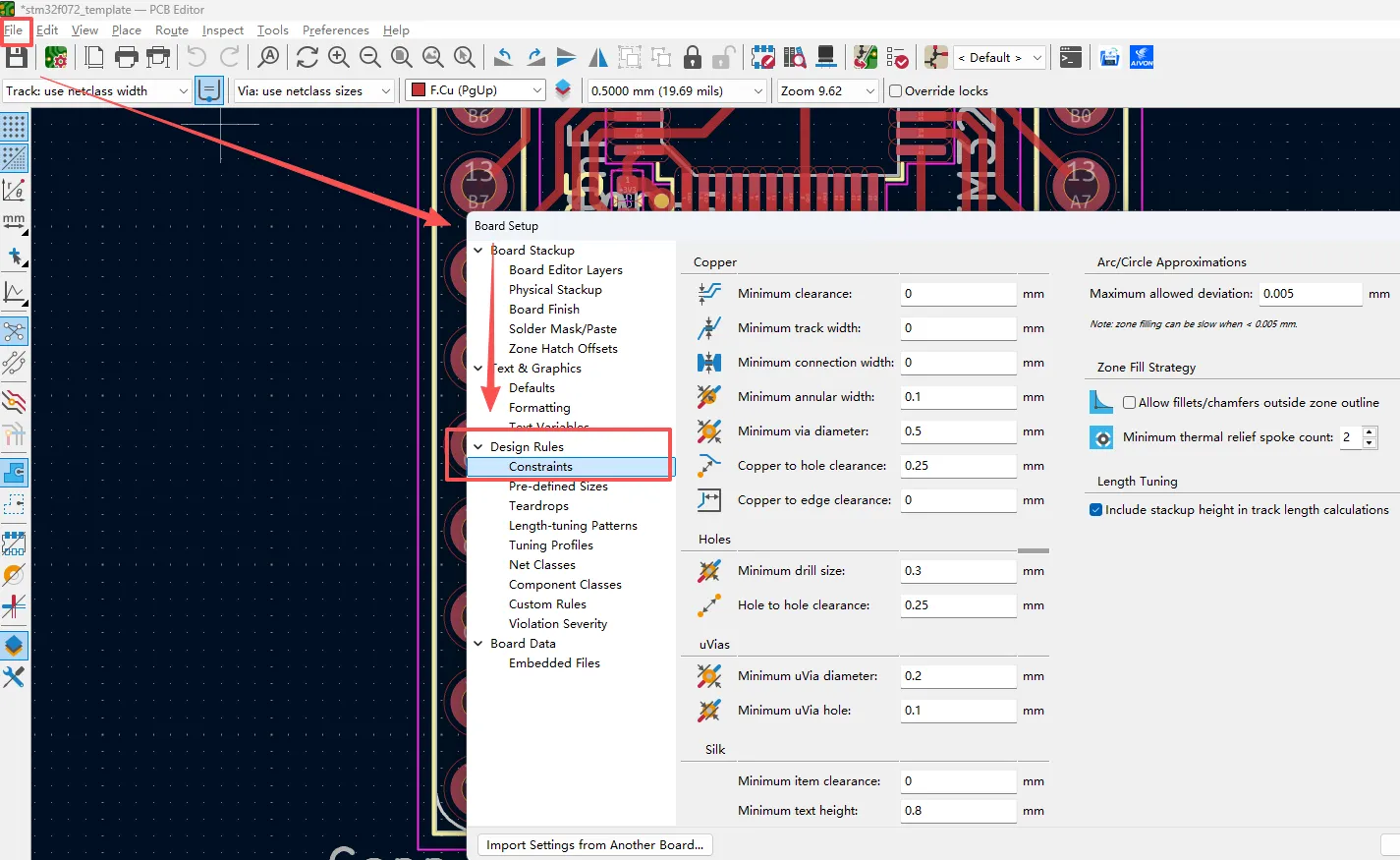
Task: Click the Refresh view icon
Action: [x=307, y=57]
